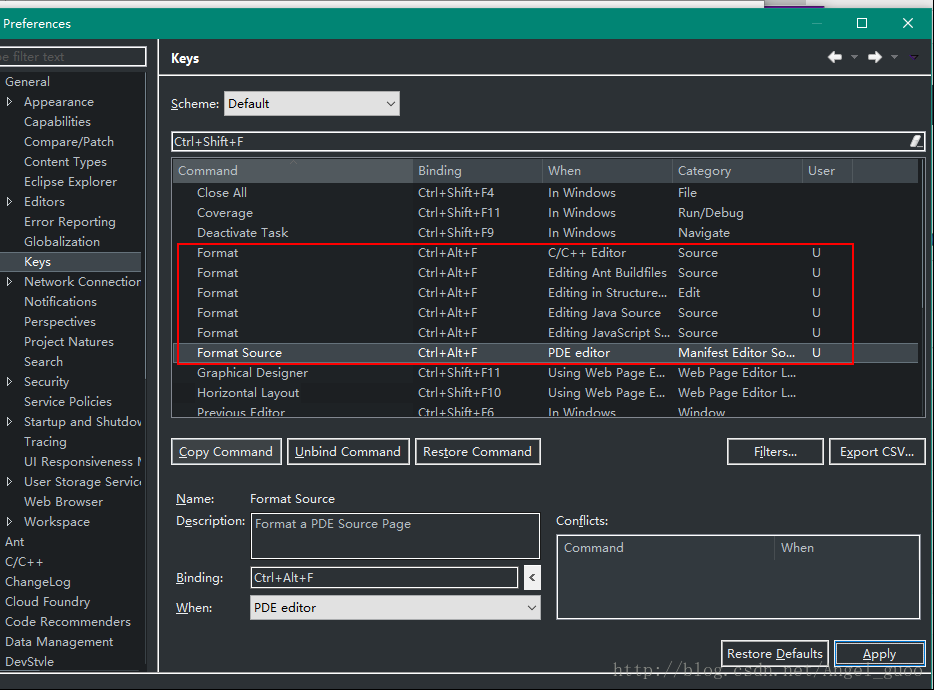Screen dimensions: 934x690
Task: Sort by Command column header
Action: click(x=292, y=171)
